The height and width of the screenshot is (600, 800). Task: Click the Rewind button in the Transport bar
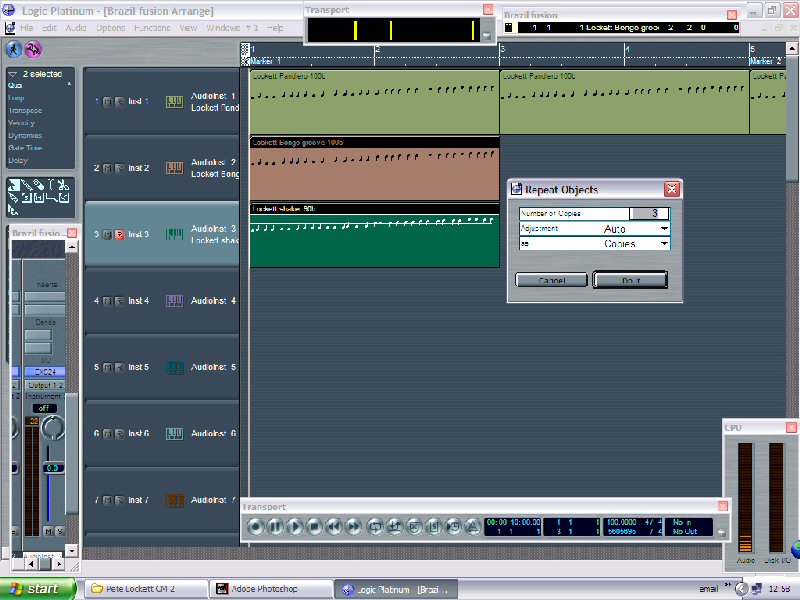[334, 526]
